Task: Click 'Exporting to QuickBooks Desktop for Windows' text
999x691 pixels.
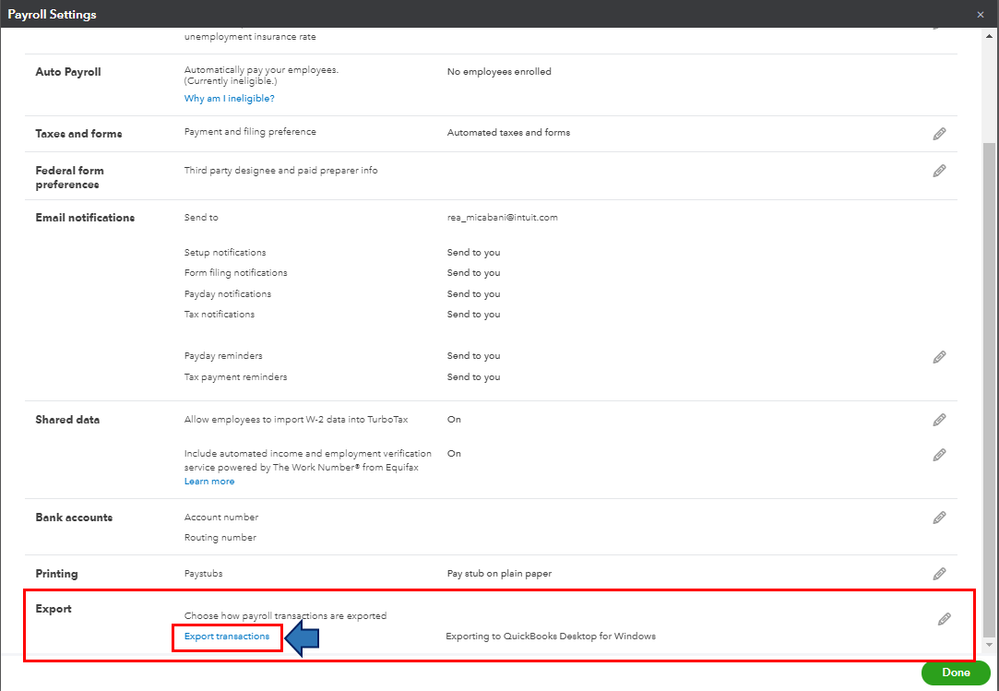Action: [550, 636]
